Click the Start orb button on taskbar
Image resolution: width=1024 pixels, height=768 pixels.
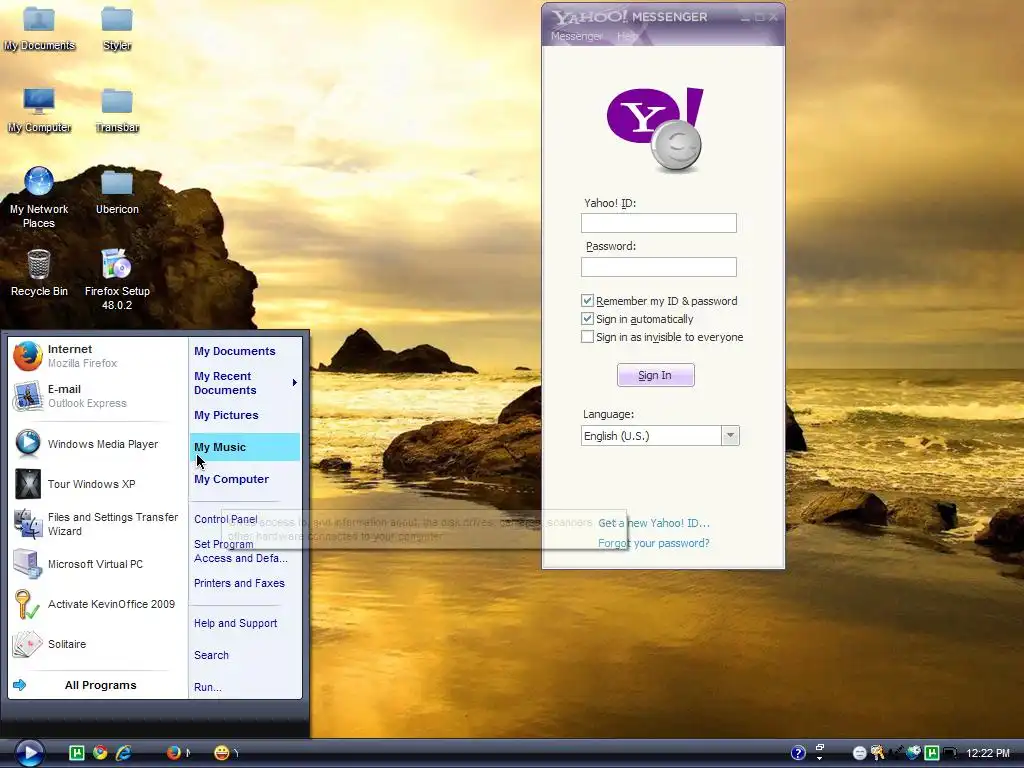(29, 753)
